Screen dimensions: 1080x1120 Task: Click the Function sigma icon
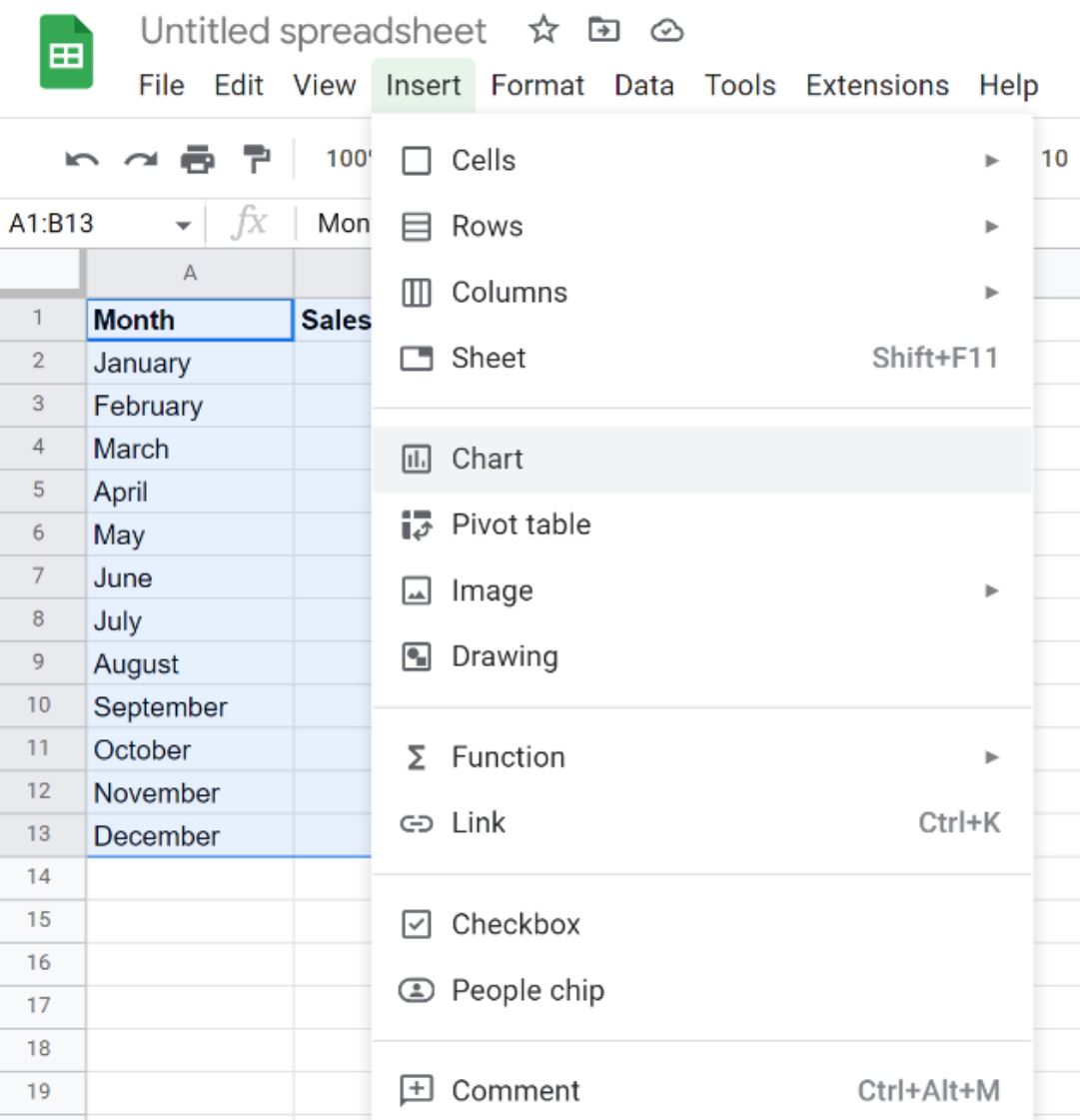click(417, 757)
